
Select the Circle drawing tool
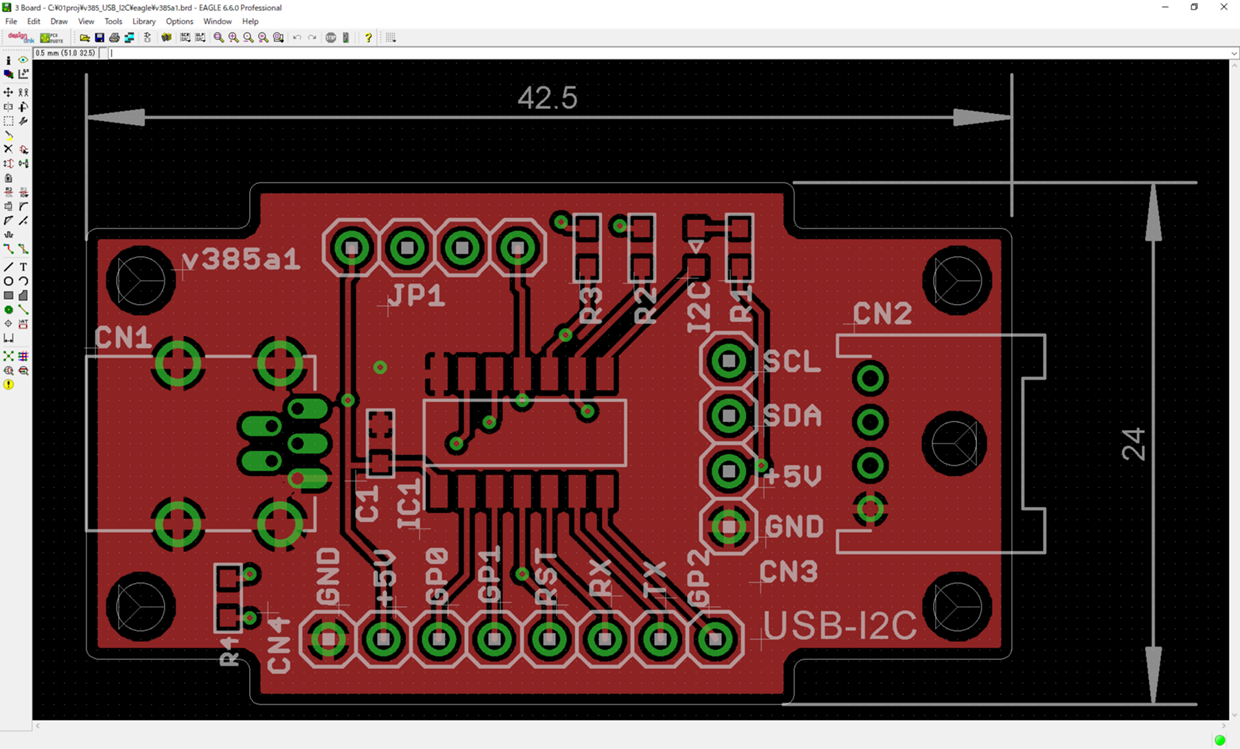click(x=8, y=282)
